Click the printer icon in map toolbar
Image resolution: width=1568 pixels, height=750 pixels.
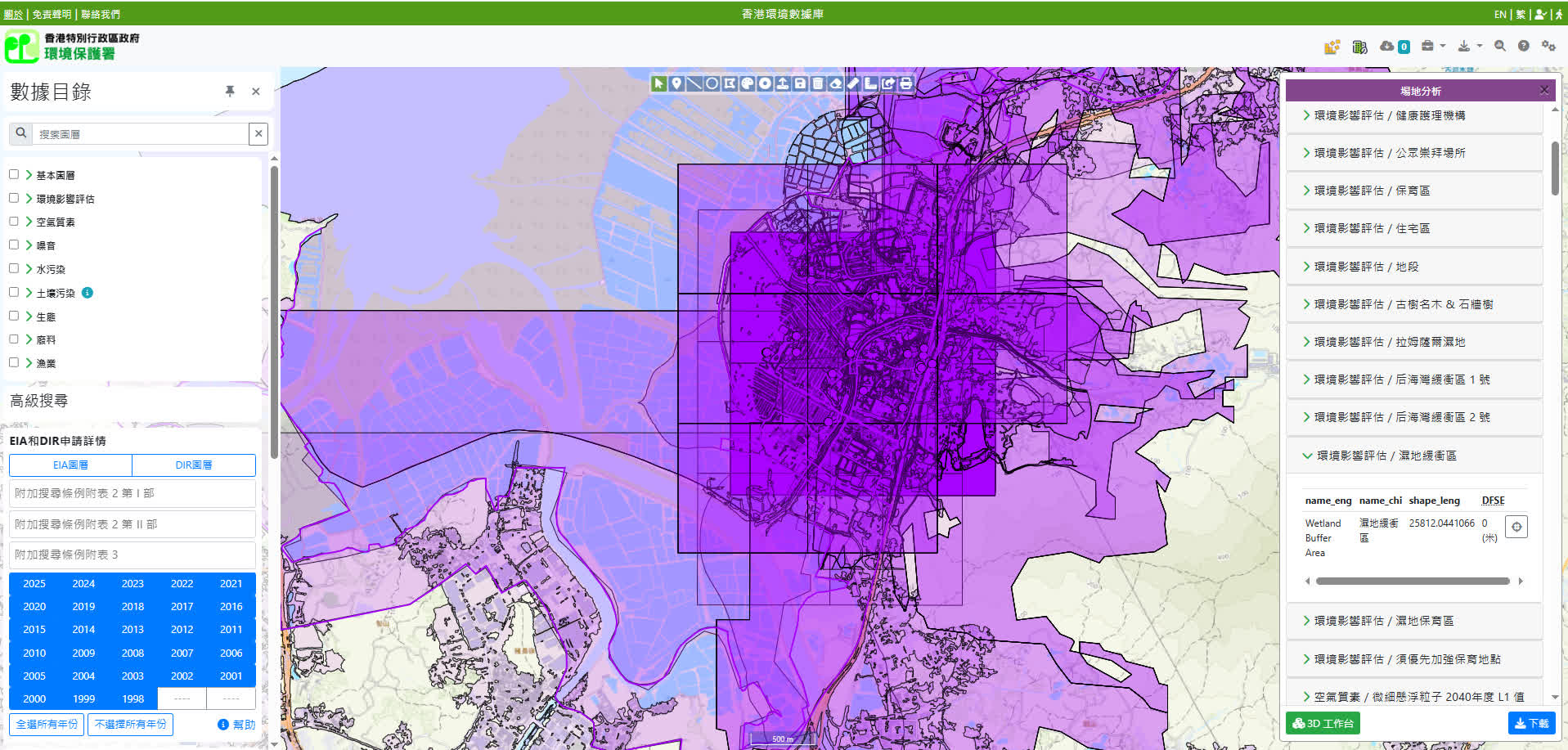click(906, 83)
